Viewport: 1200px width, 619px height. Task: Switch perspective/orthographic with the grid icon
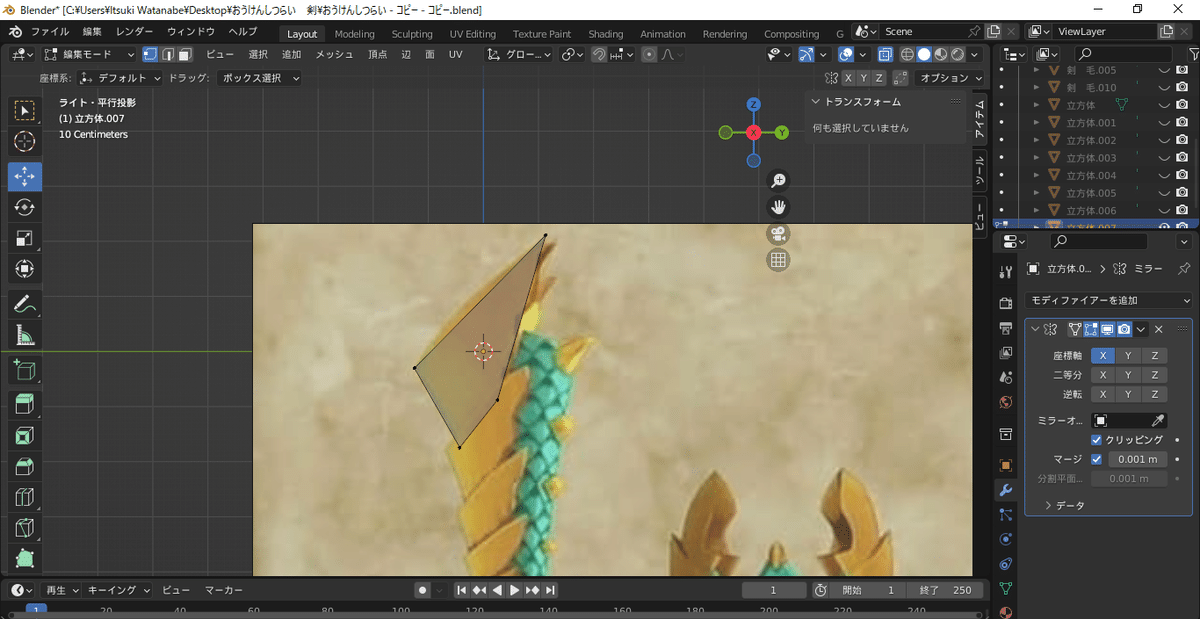778,260
